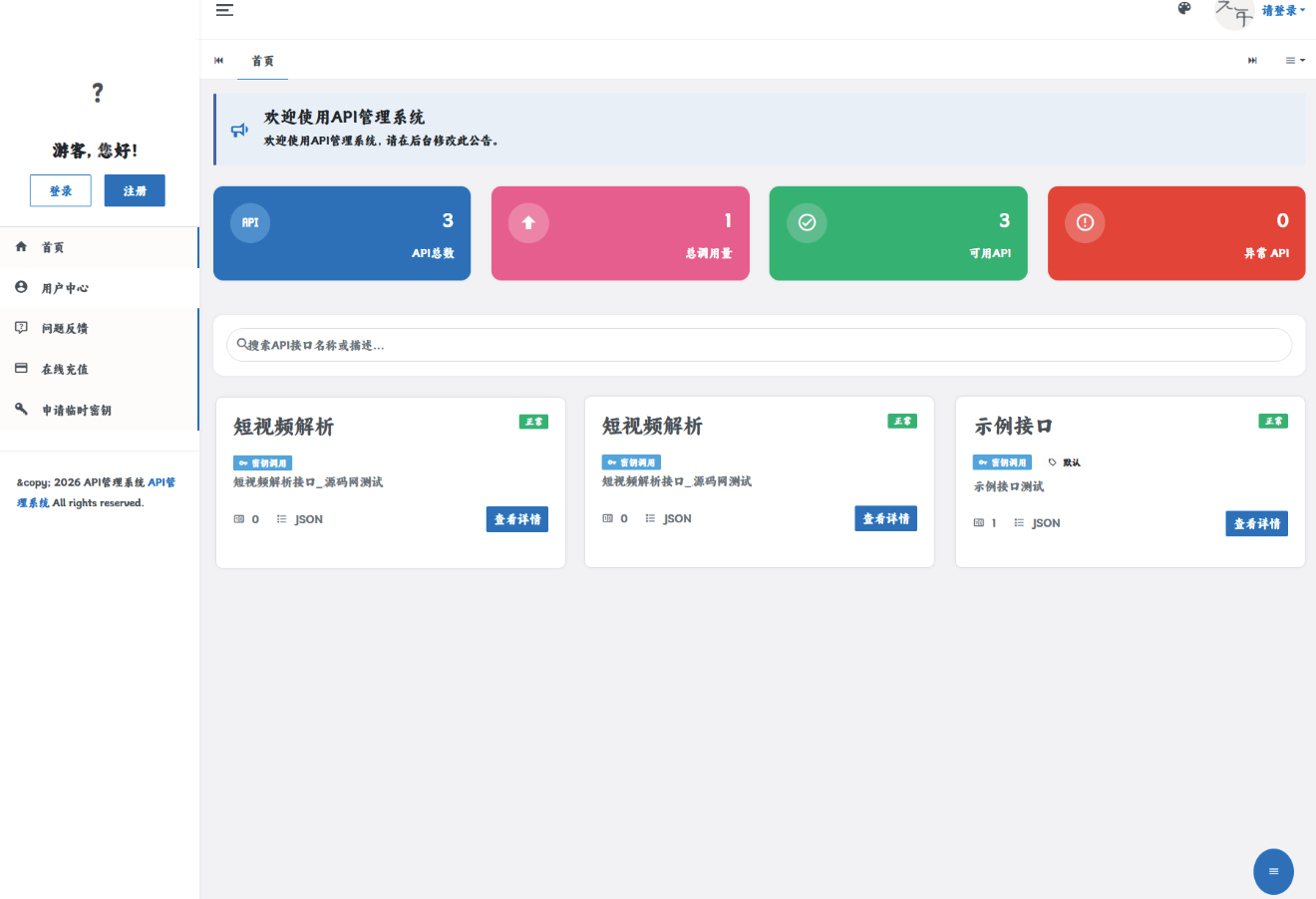This screenshot has width=1316, height=899.
Task: Click the API icon on the blue card
Action: [250, 222]
